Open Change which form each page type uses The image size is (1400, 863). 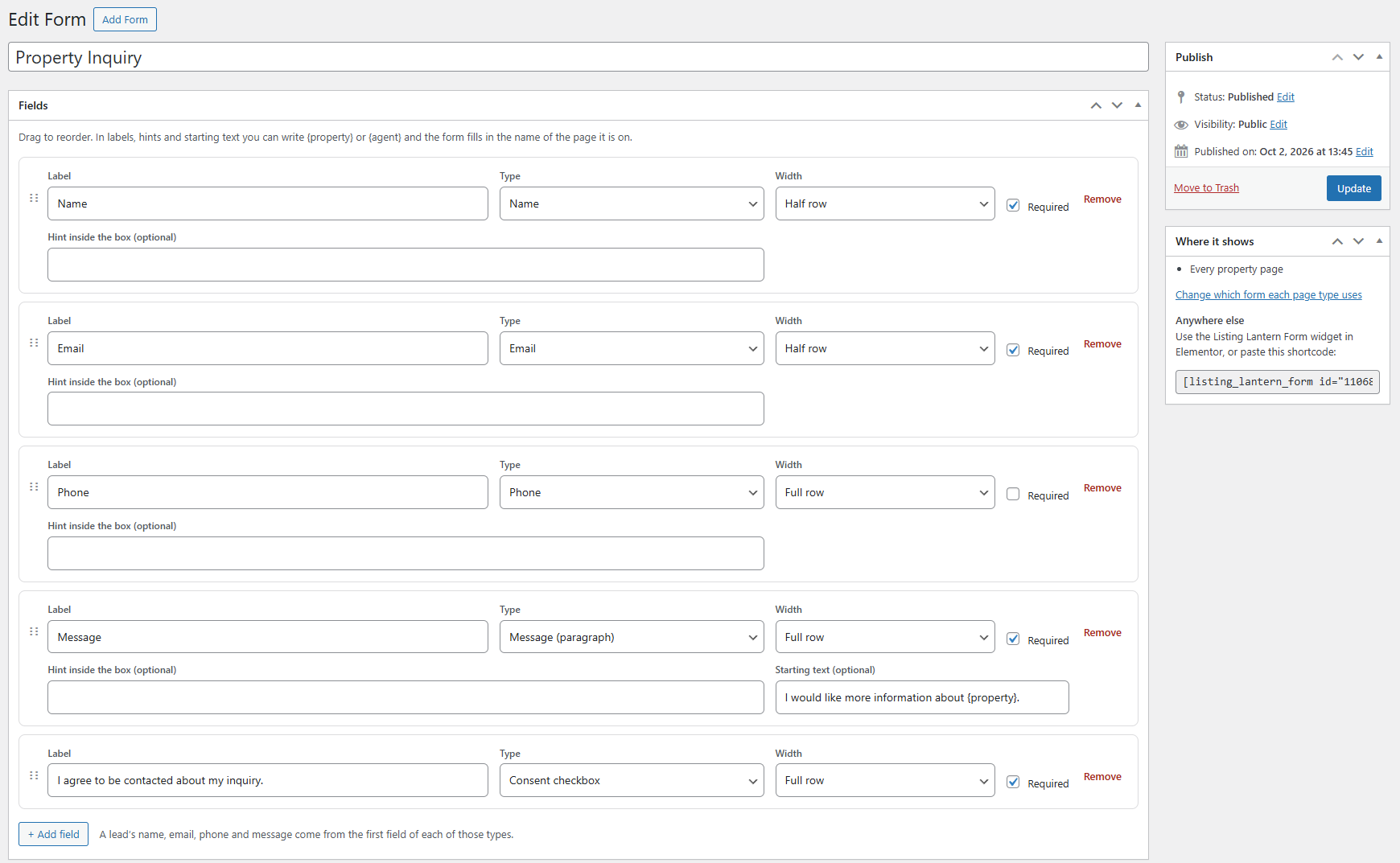tap(1269, 295)
